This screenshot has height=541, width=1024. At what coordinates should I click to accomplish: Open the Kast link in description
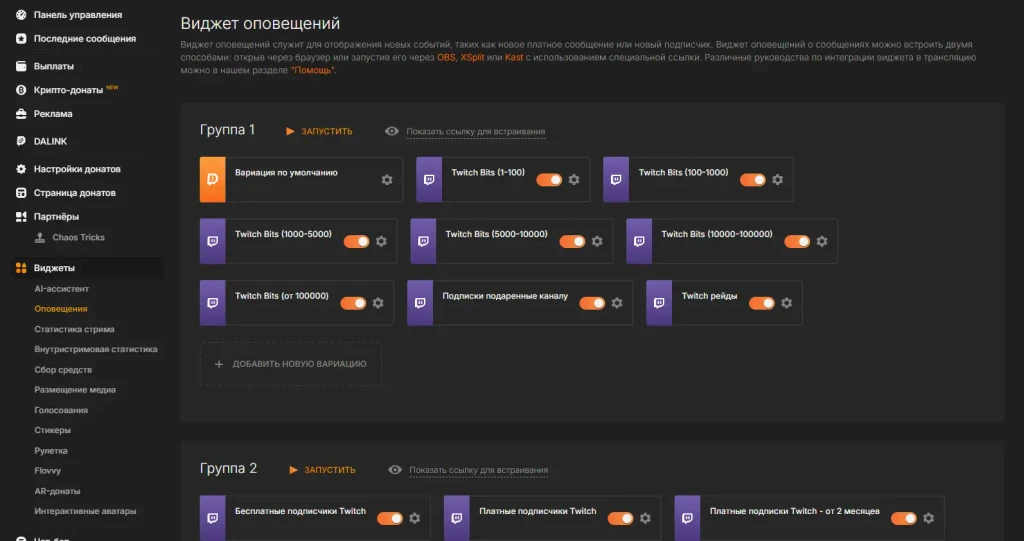pos(514,57)
